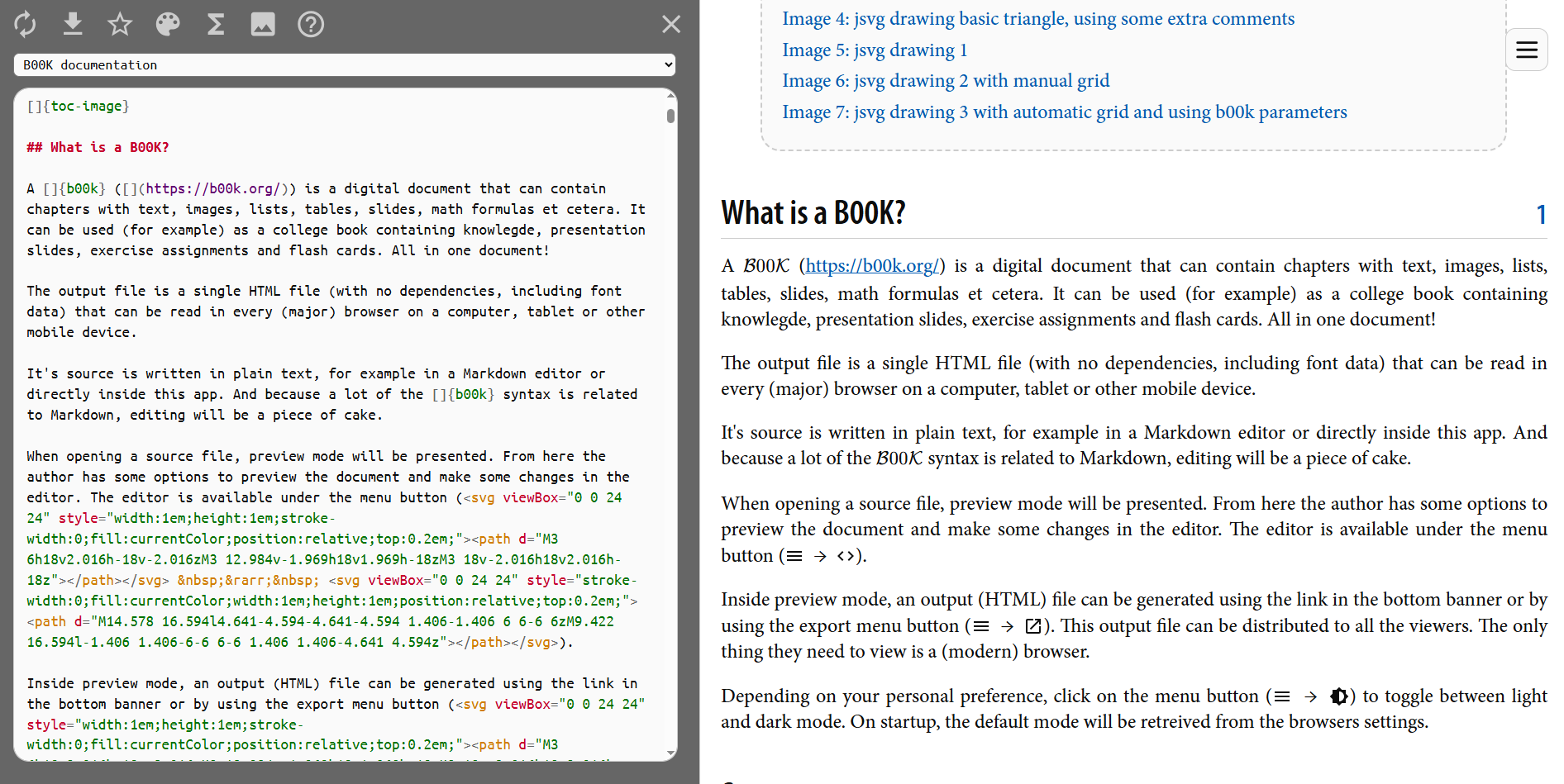The width and height of the screenshot is (1564, 784).
Task: Open the hamburger menu button
Action: (1526, 50)
